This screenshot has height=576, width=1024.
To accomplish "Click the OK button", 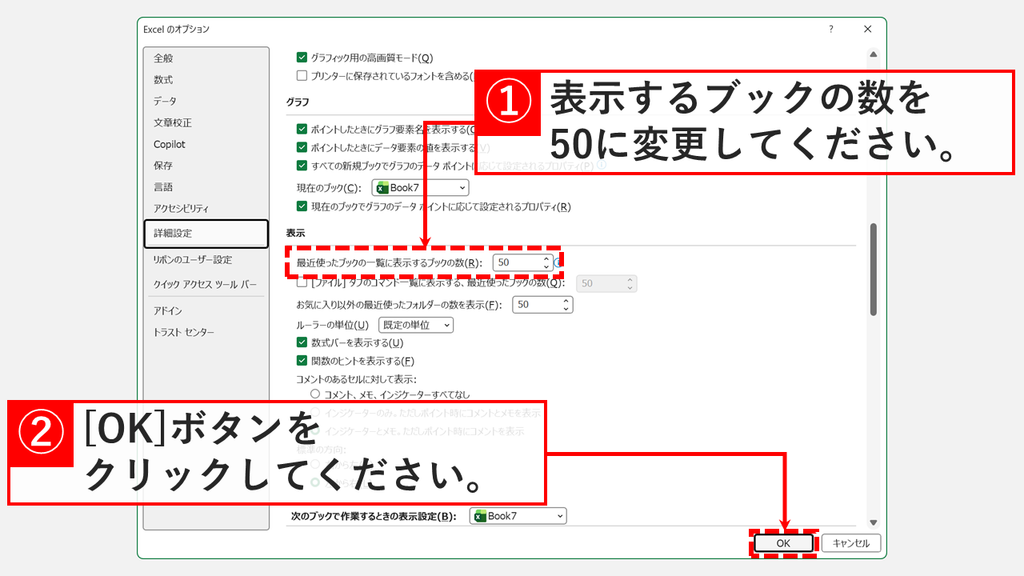I will (784, 543).
